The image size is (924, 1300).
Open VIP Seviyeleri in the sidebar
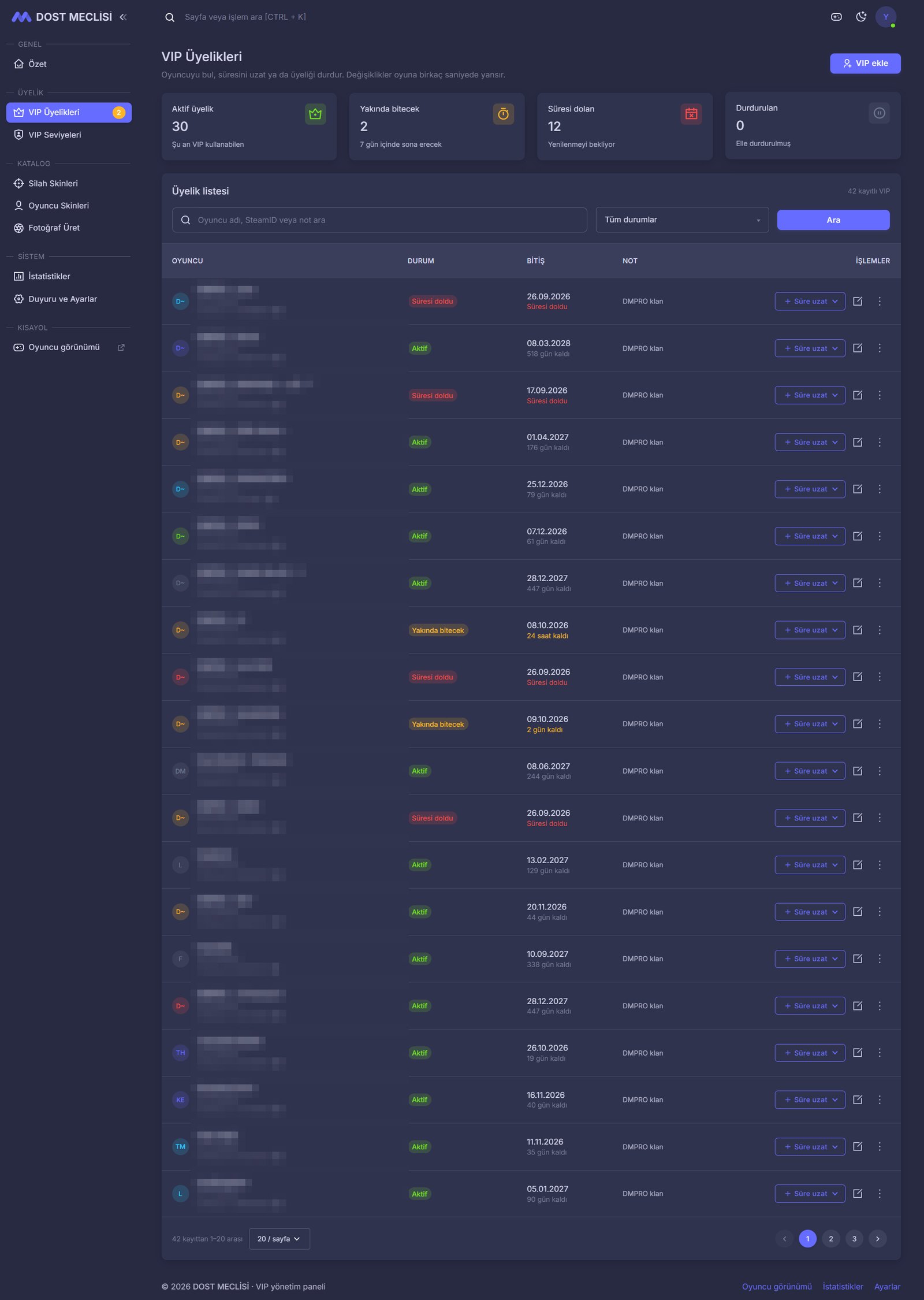tap(69, 135)
